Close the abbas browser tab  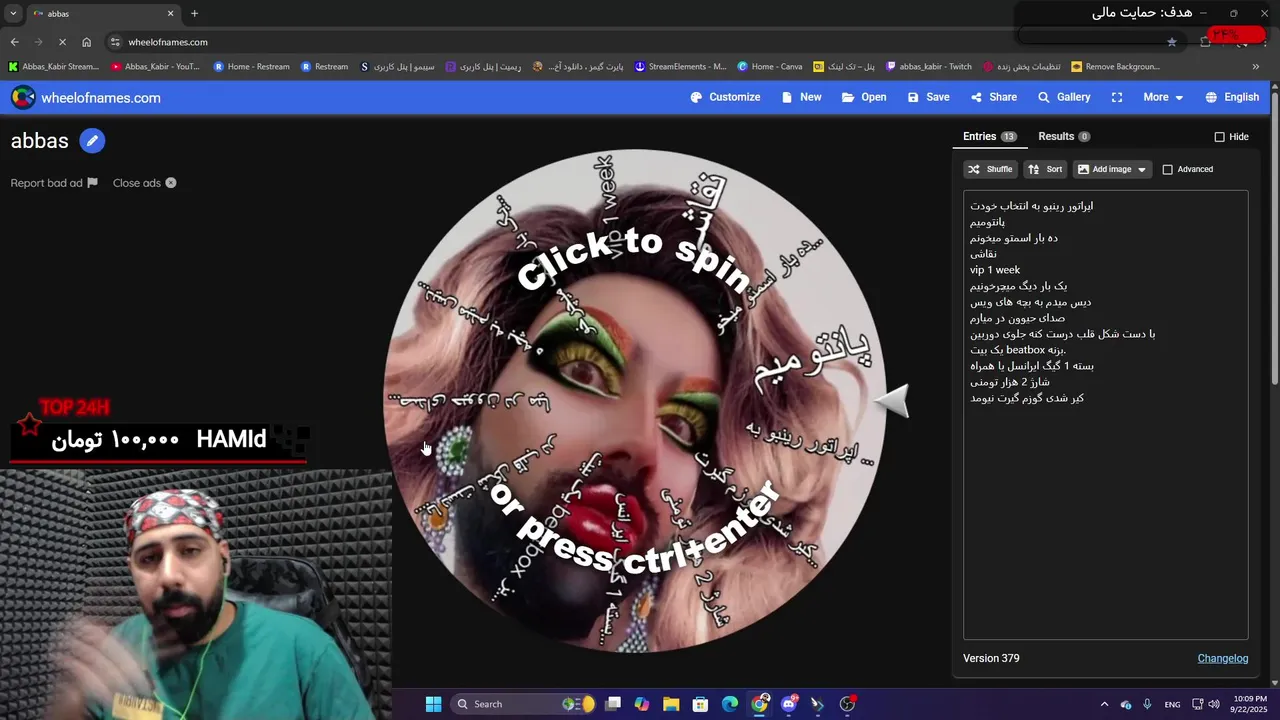tap(170, 14)
